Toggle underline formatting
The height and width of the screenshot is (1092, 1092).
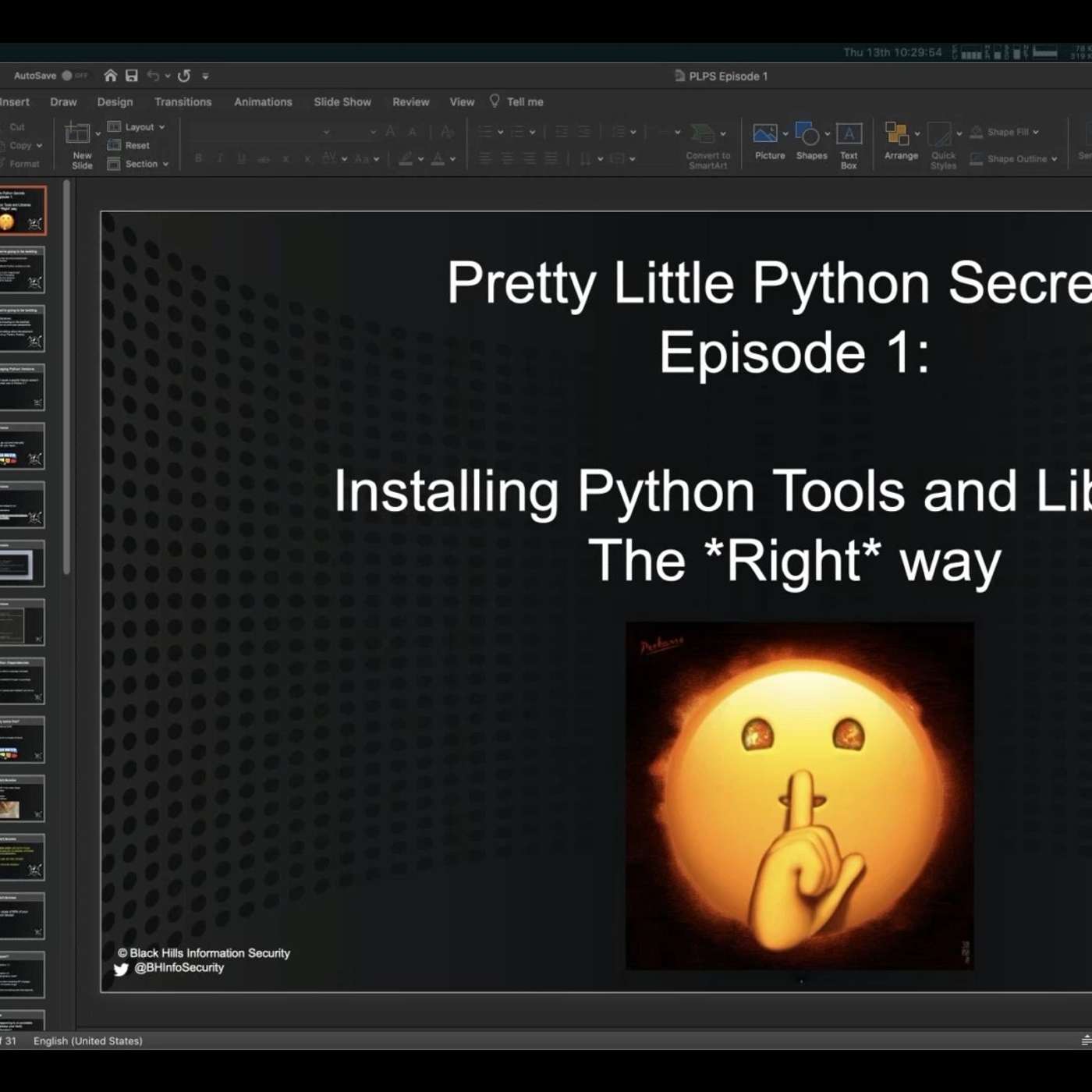[242, 158]
